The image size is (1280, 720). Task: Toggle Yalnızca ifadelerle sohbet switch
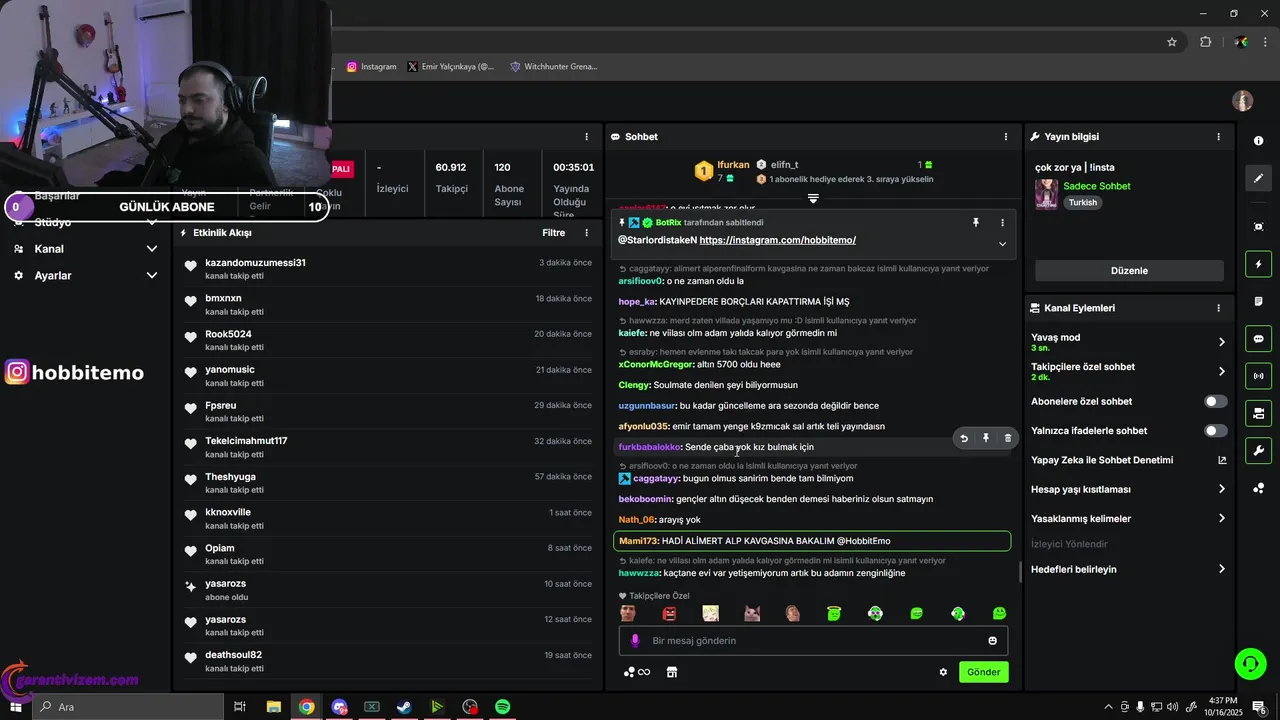[1215, 431]
